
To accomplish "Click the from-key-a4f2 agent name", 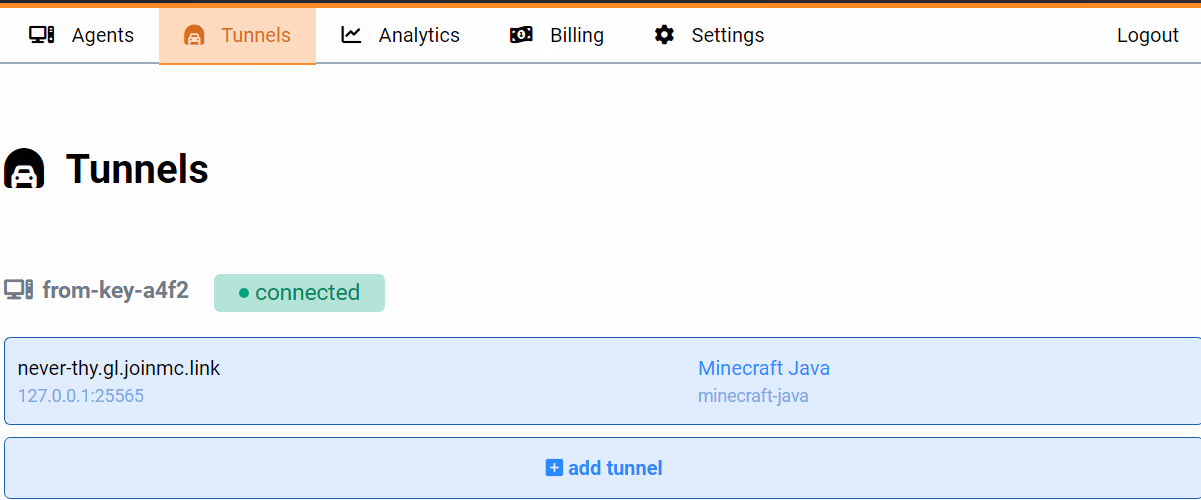I will [115, 291].
